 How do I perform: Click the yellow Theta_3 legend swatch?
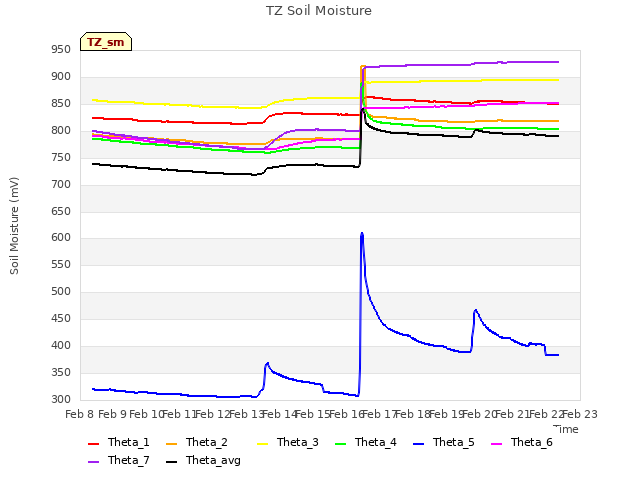pos(262,444)
